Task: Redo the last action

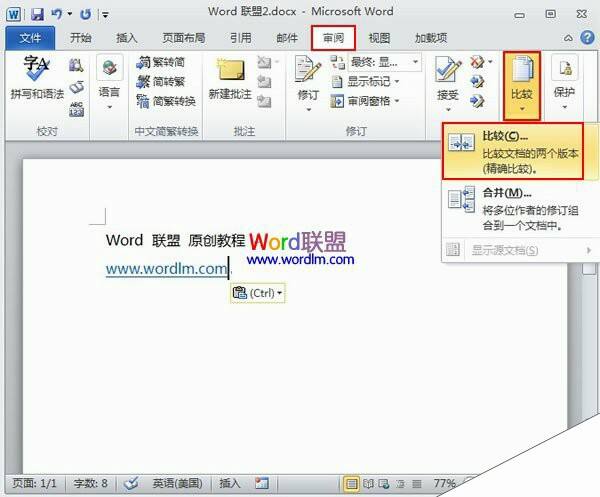Action: [85, 15]
